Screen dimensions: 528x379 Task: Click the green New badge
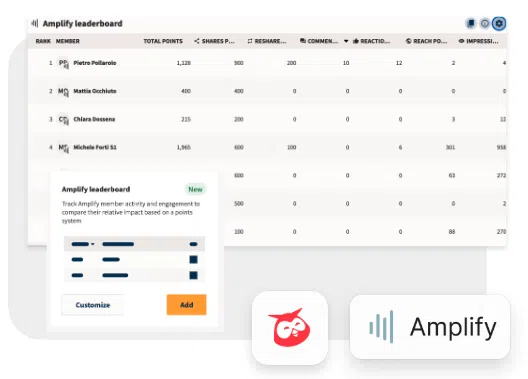pos(195,189)
